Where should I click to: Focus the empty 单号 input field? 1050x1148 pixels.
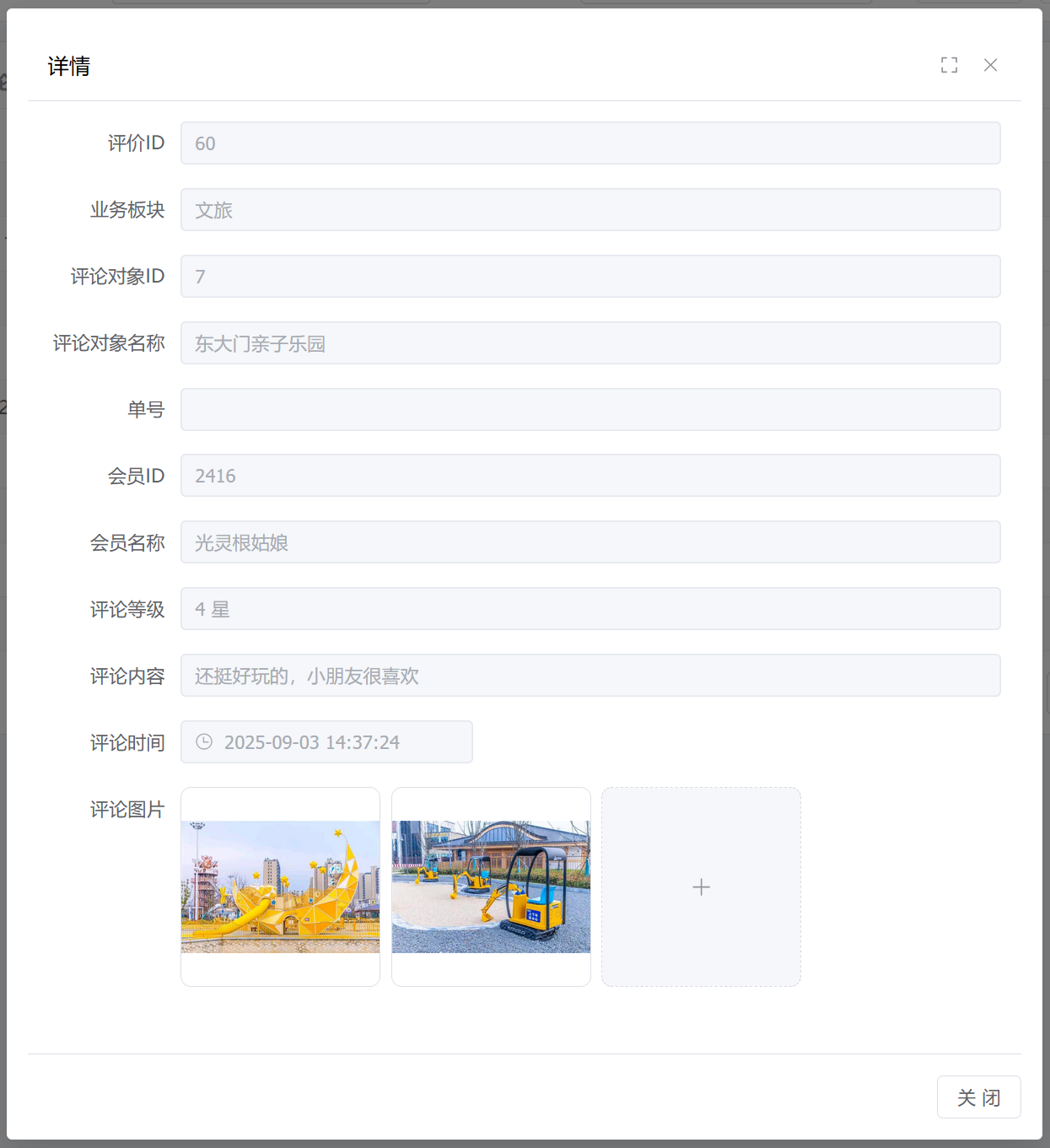(x=590, y=410)
